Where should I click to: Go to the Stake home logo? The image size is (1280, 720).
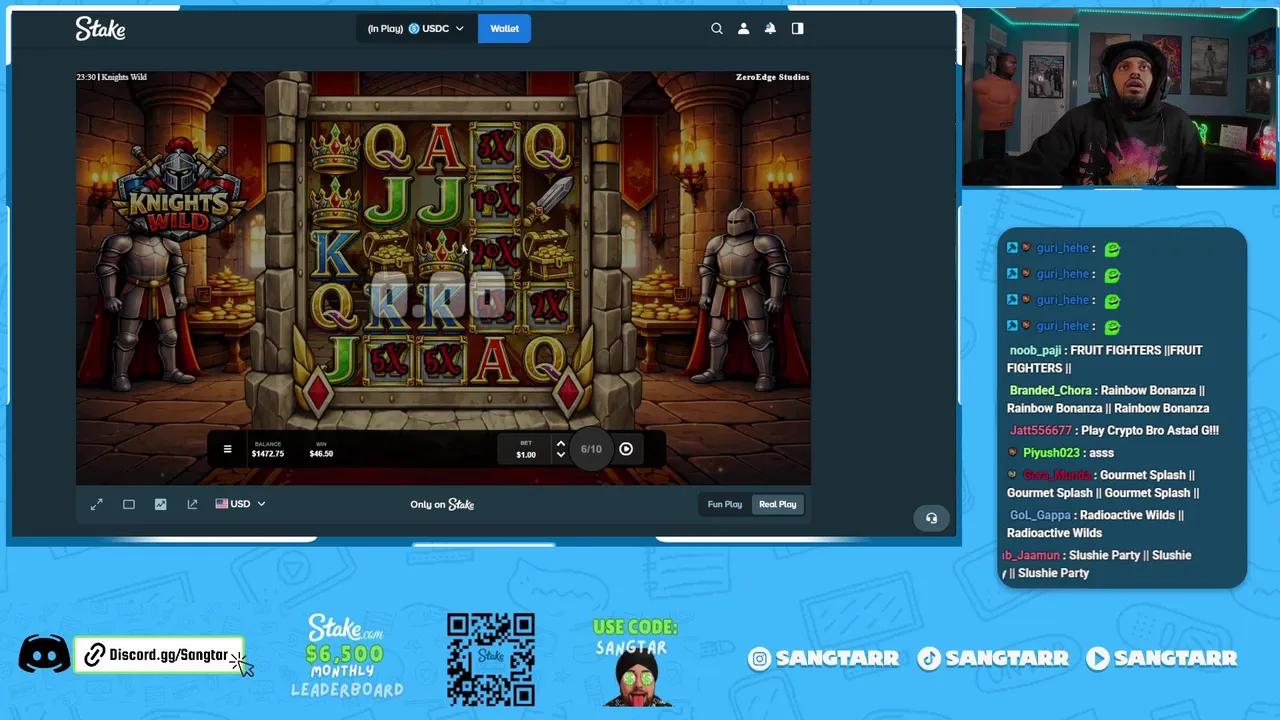point(100,29)
